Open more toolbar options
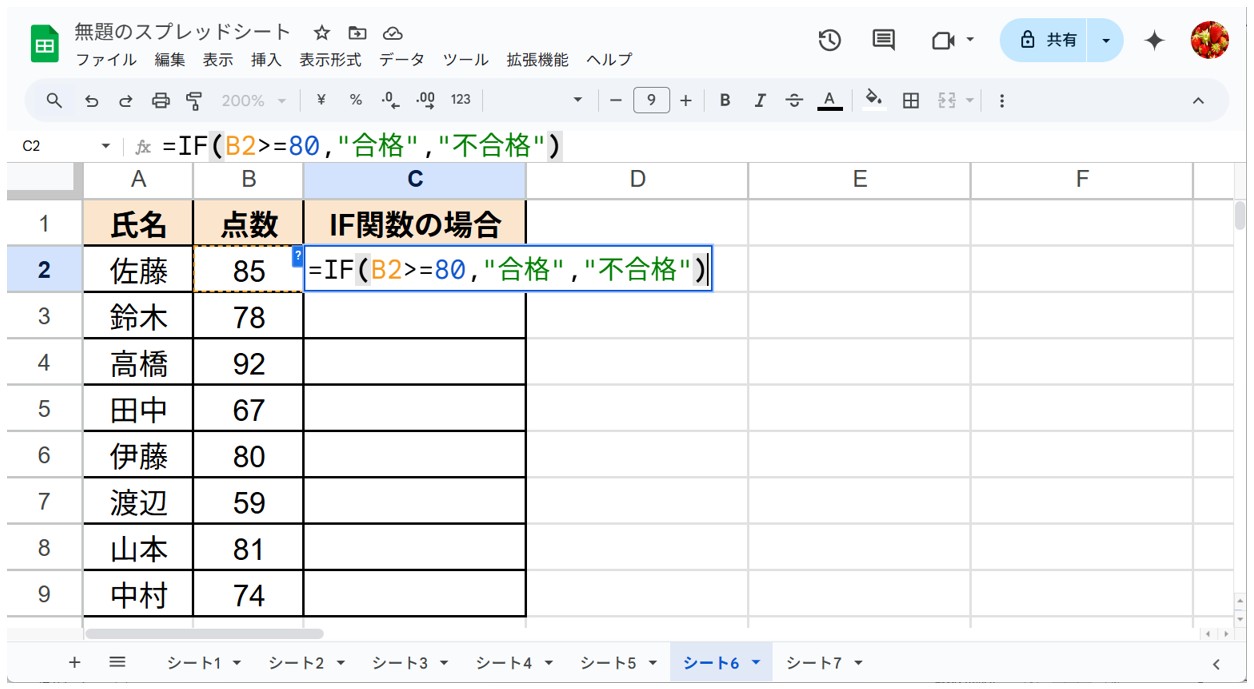Viewport: 1254px width, 689px height. click(1002, 100)
